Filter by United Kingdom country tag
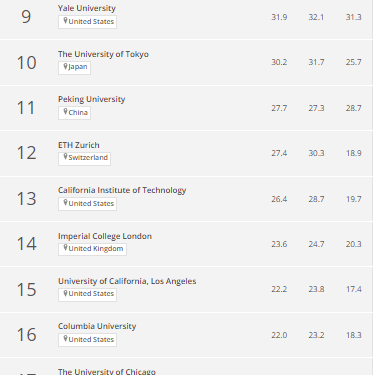373x375 pixels. [92, 249]
